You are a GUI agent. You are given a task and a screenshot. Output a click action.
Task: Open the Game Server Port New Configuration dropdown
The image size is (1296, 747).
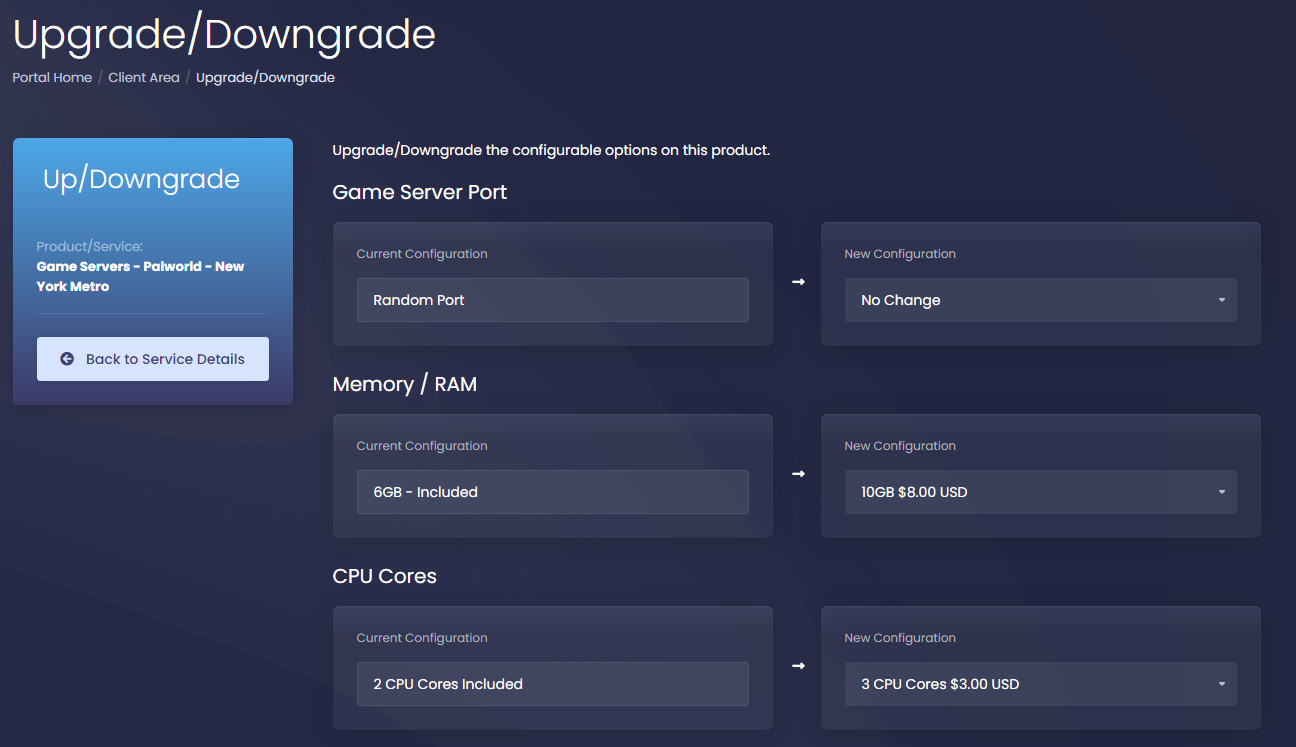1040,300
